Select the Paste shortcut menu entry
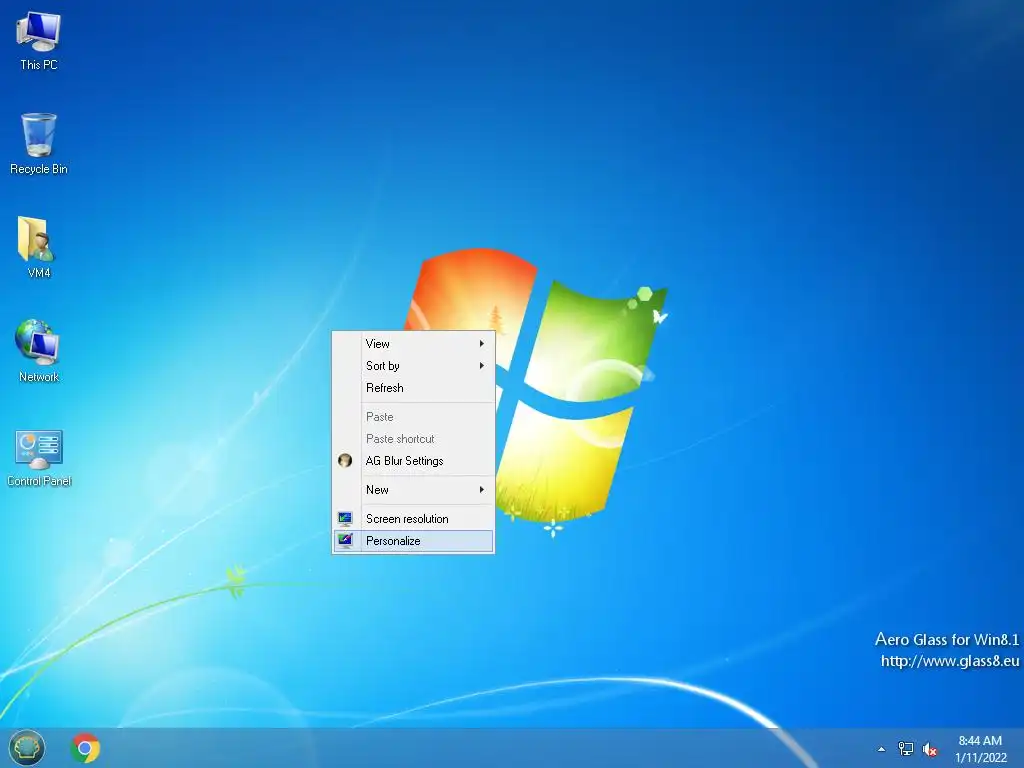1024x768 pixels. pos(413,439)
